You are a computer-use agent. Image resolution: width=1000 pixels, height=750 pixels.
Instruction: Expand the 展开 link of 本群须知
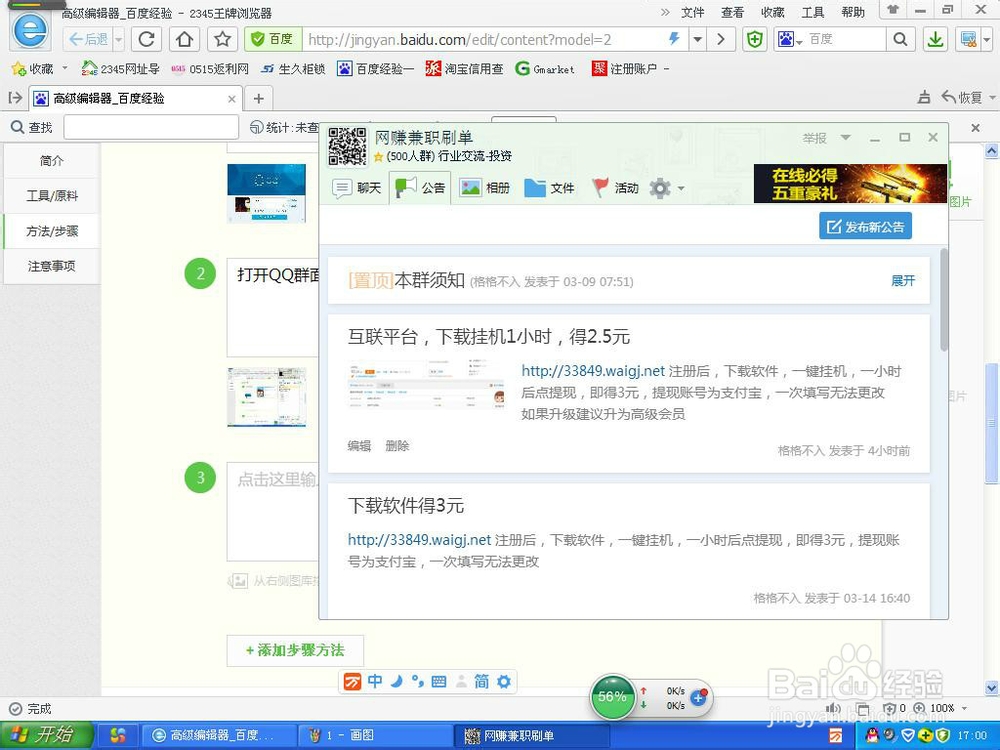click(903, 281)
